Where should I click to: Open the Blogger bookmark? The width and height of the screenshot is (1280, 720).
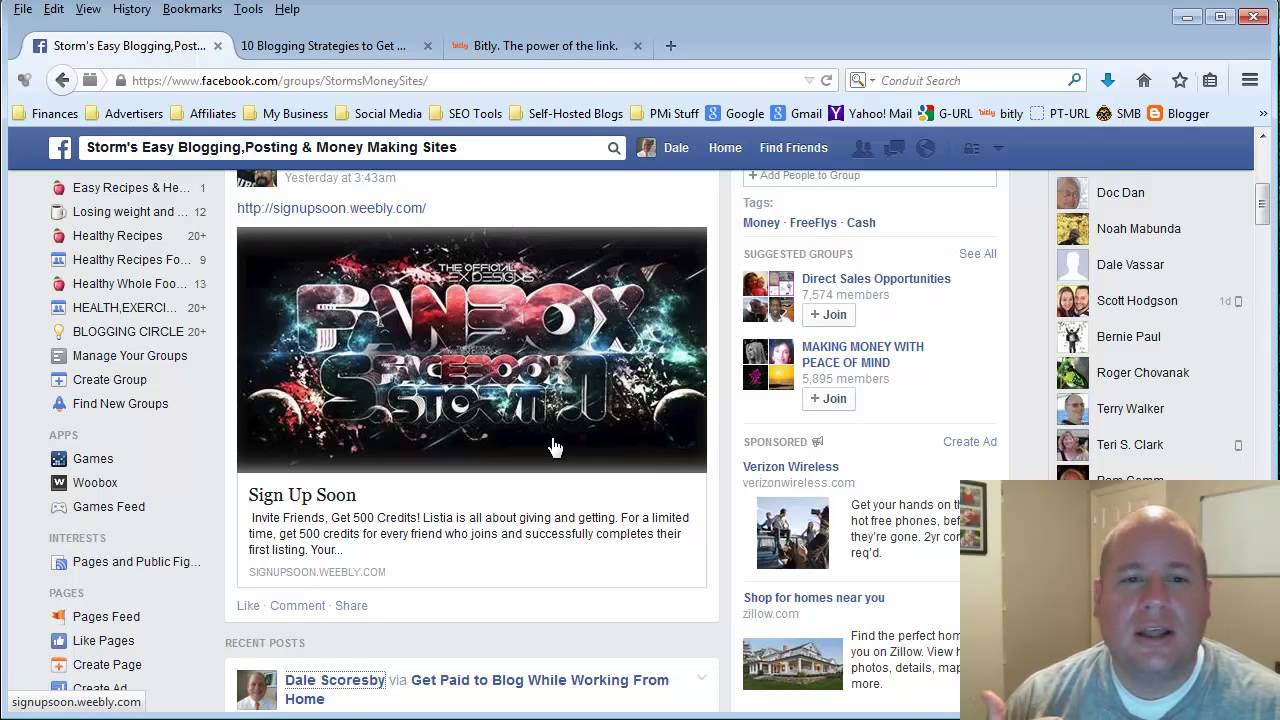1178,114
